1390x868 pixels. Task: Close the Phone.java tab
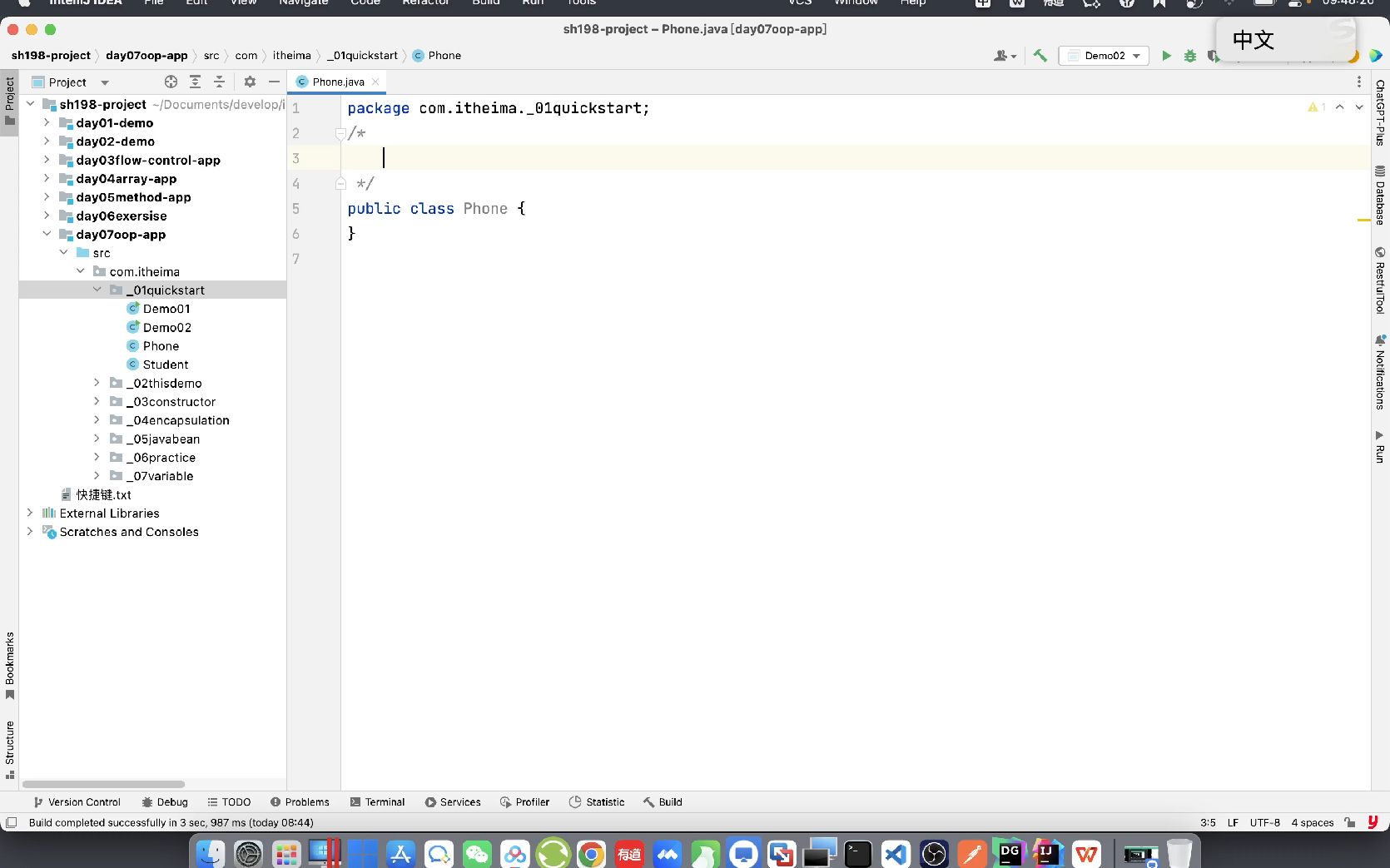coord(375,82)
